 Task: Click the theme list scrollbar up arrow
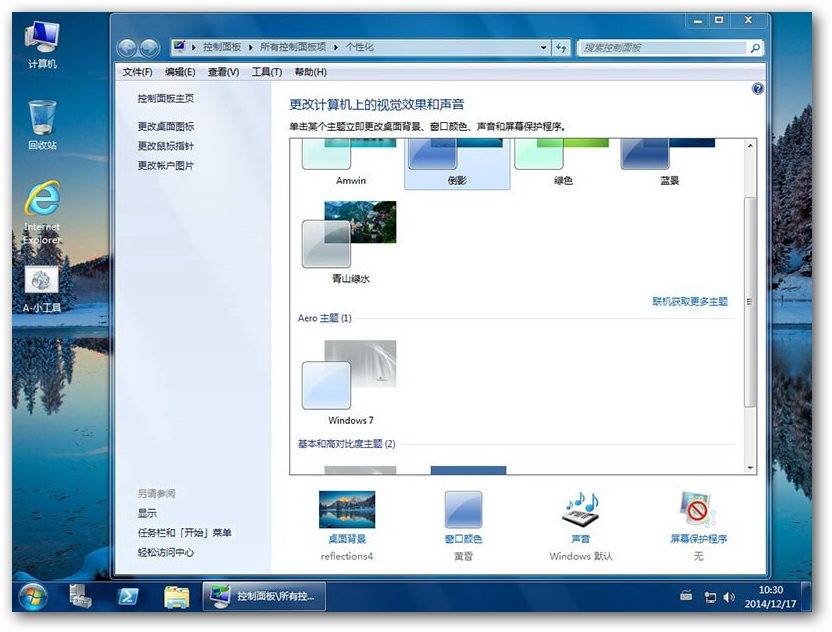tap(750, 145)
